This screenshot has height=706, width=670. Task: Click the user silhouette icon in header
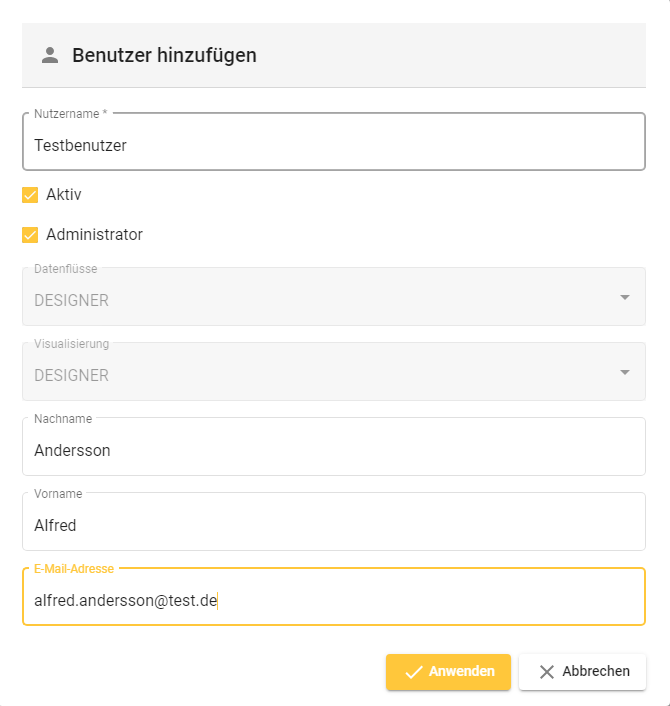coord(50,55)
